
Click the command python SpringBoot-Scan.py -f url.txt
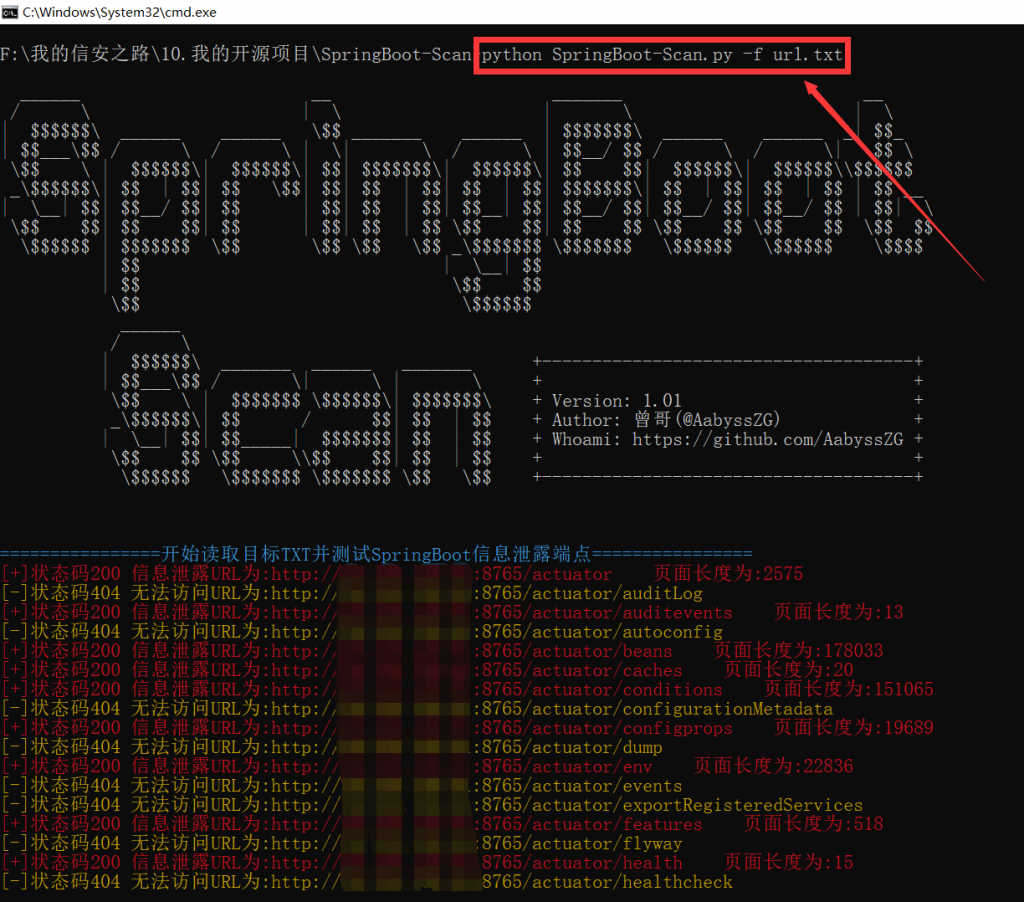pos(662,55)
